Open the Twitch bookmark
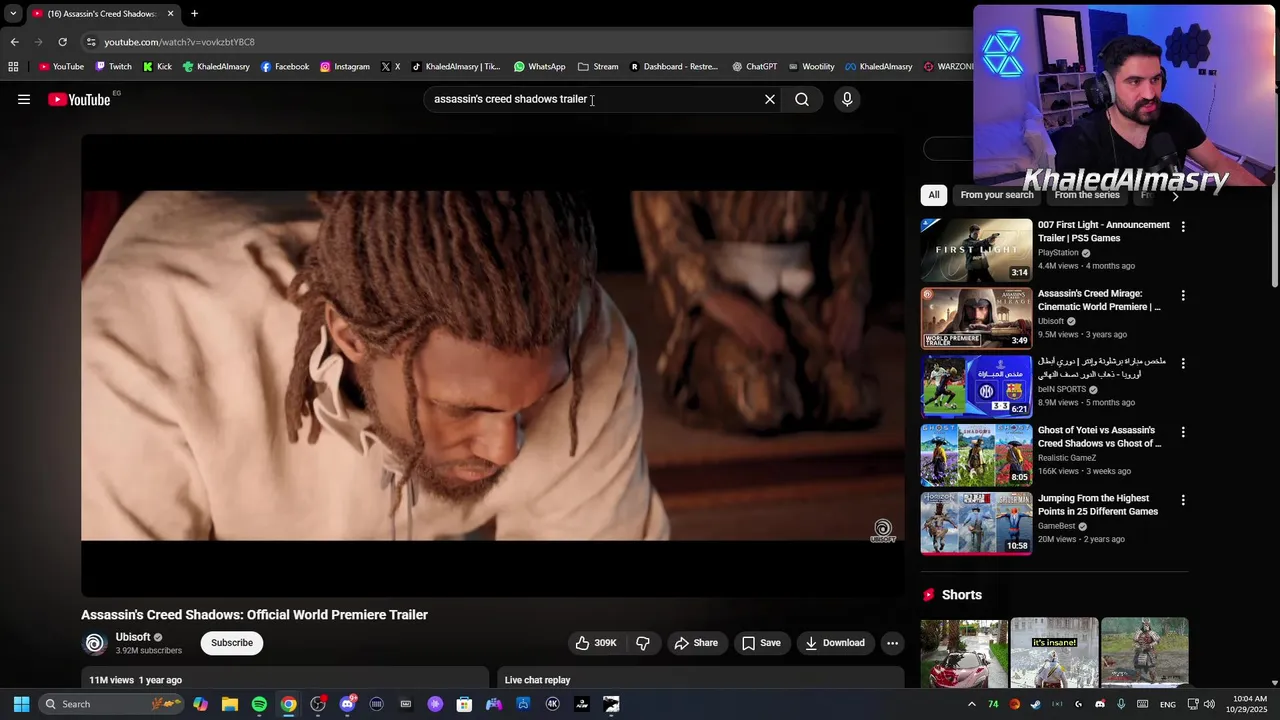 tap(113, 67)
